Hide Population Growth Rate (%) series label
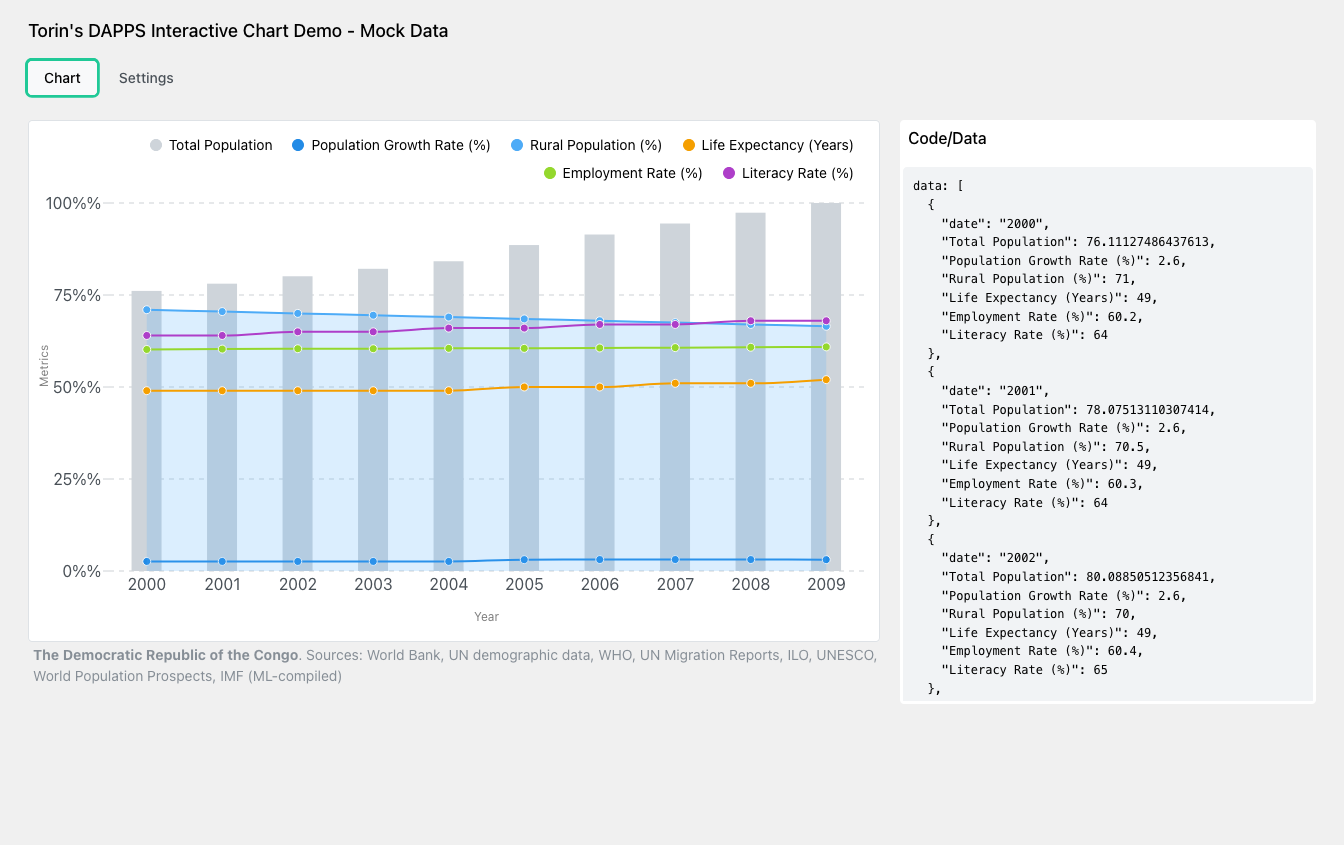 coord(401,145)
